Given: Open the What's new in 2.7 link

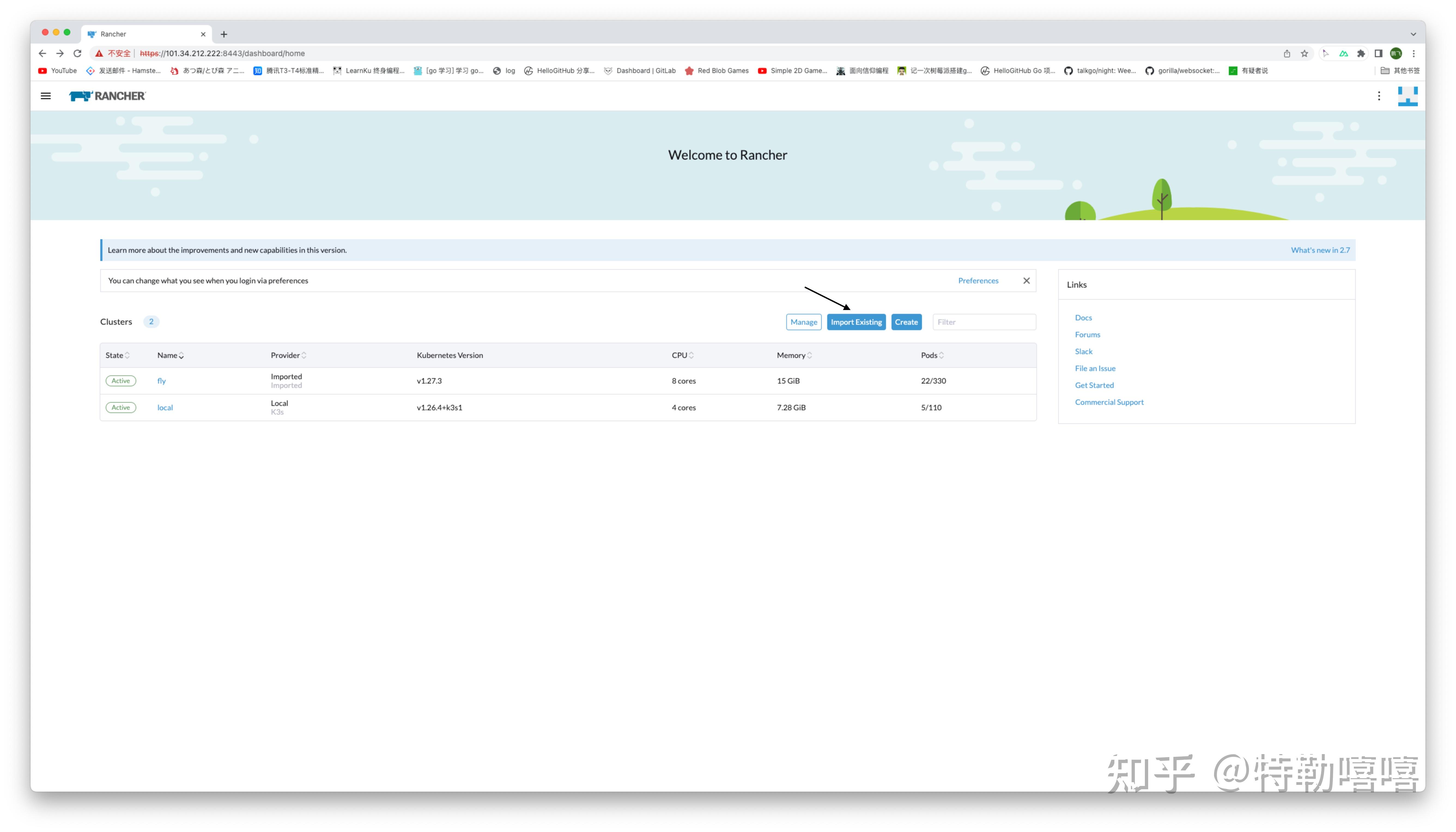Looking at the screenshot, I should coord(1320,250).
